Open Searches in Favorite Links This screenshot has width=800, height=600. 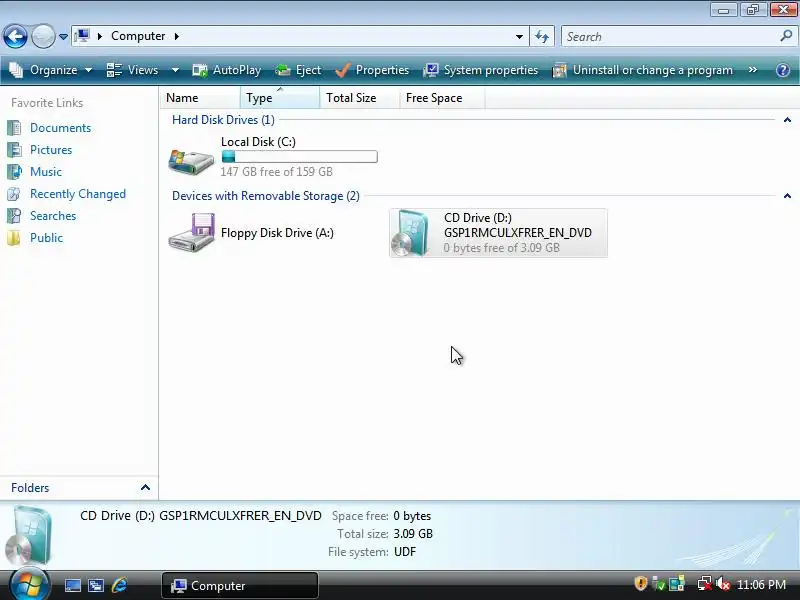53,216
